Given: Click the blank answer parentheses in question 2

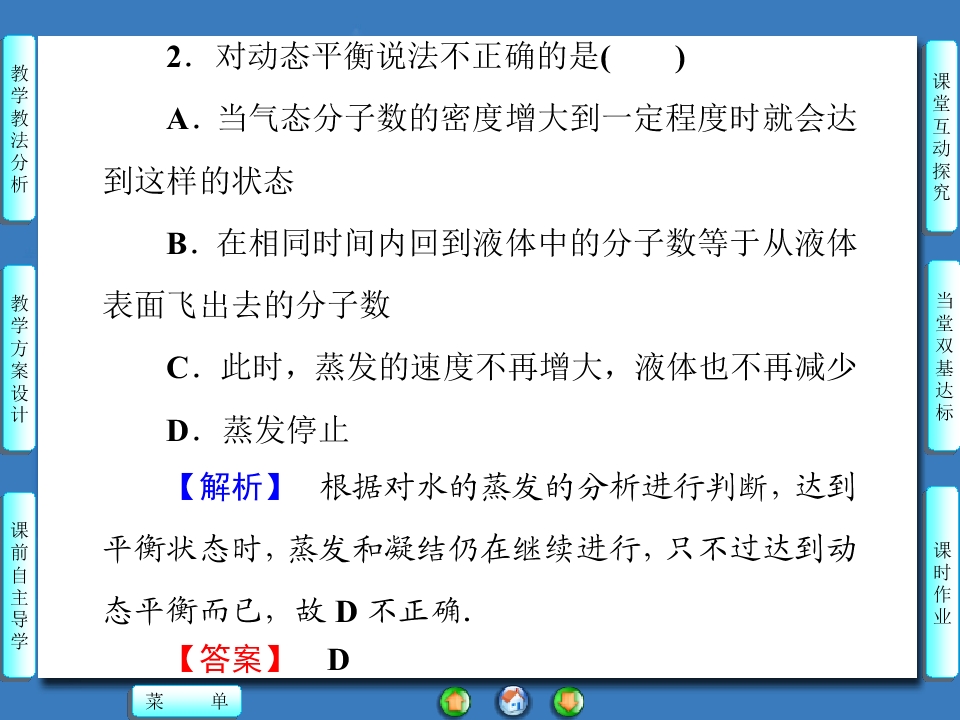Looking at the screenshot, I should 643,59.
